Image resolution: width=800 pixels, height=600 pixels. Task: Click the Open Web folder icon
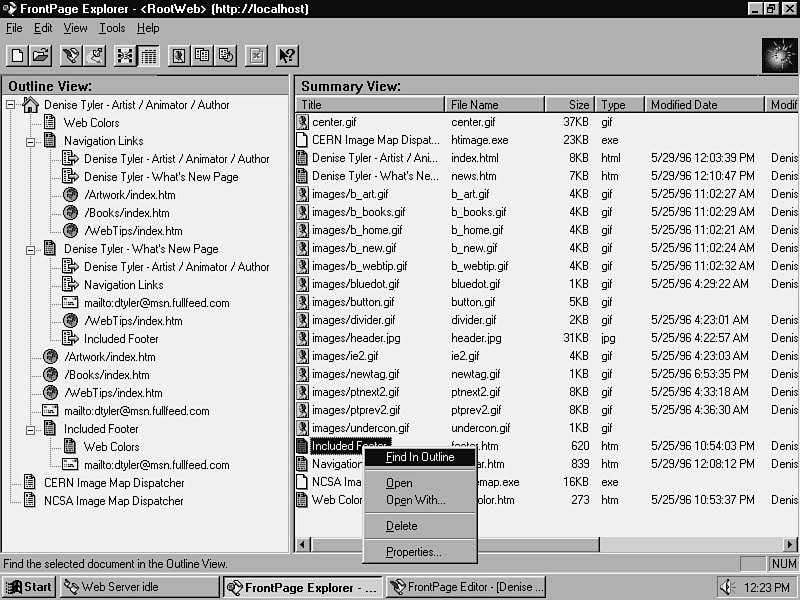(40, 56)
